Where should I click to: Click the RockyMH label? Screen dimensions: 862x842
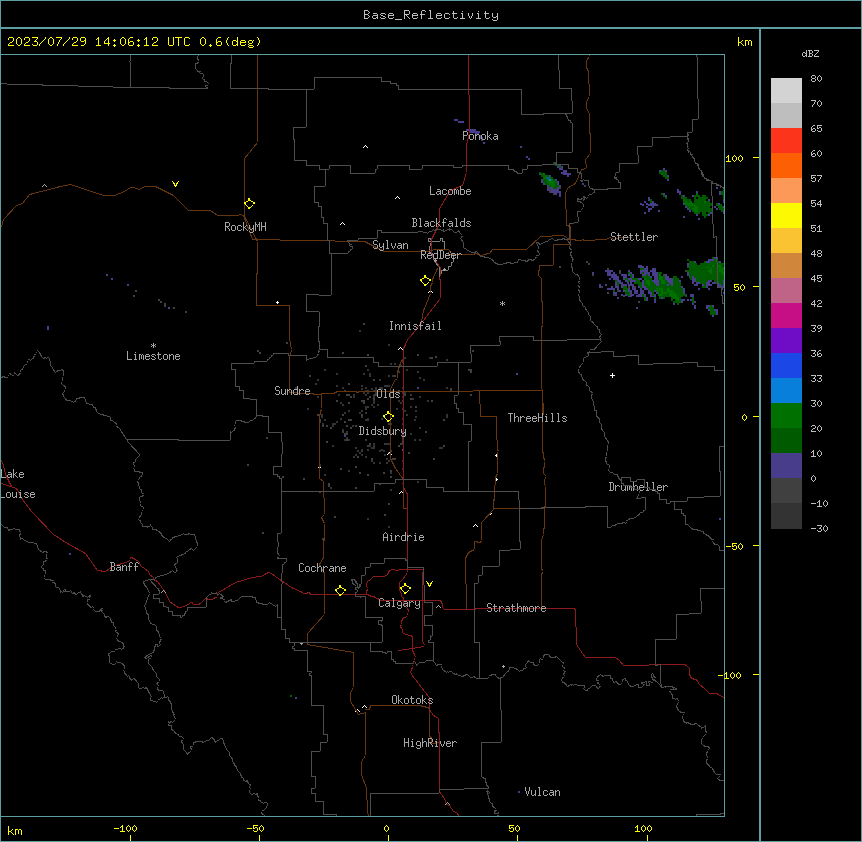coord(245,227)
